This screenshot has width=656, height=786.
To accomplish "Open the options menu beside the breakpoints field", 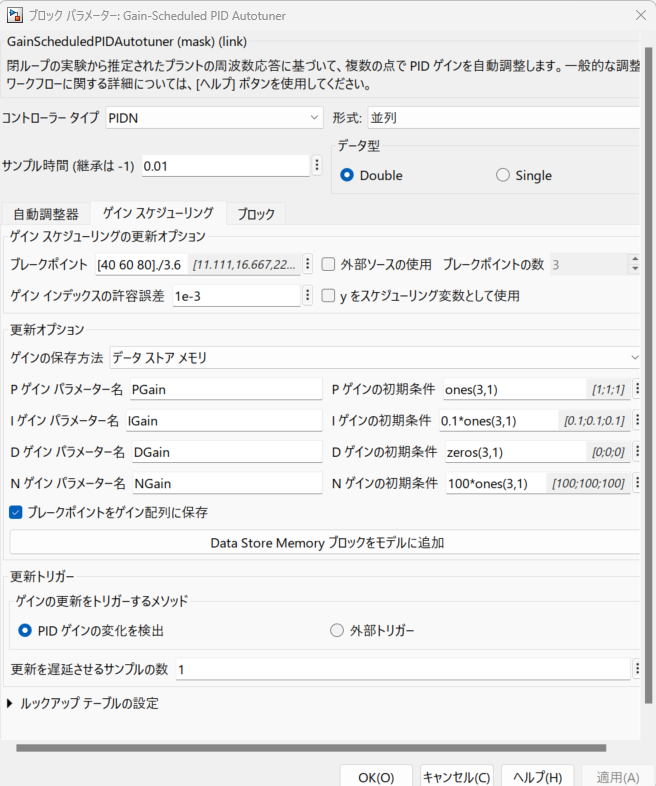I will click(x=308, y=264).
